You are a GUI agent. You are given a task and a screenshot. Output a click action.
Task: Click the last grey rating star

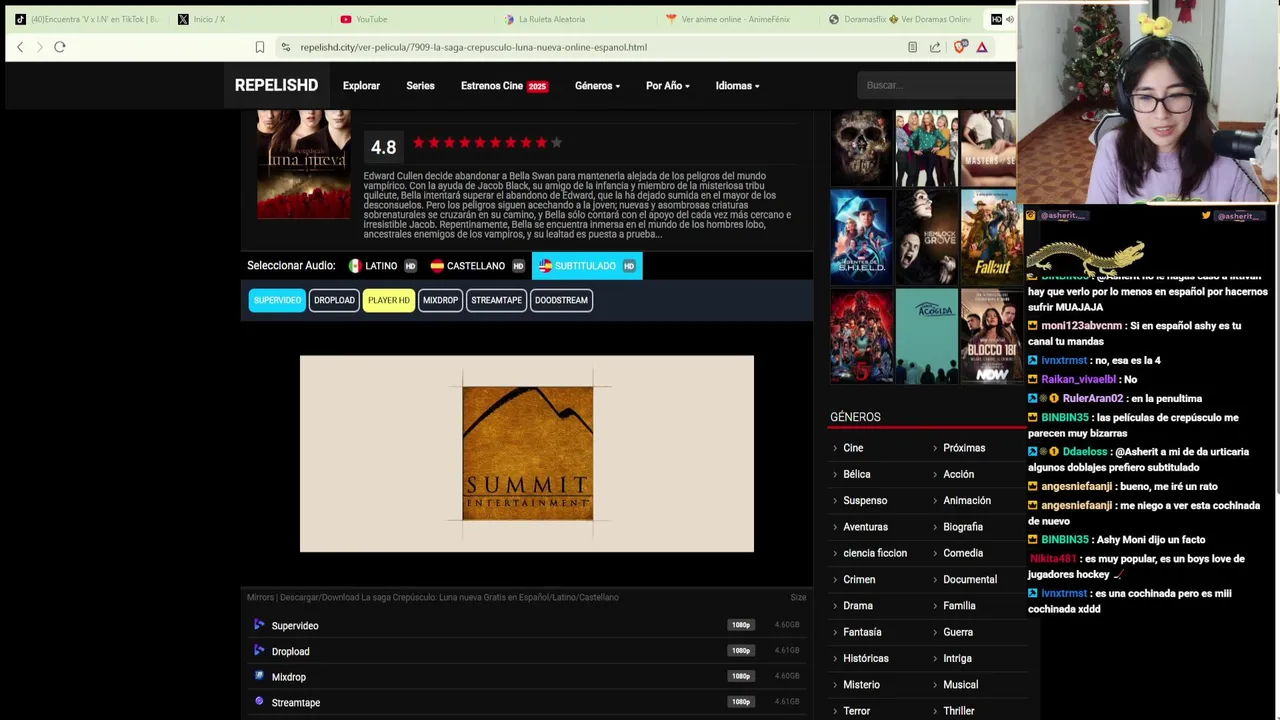[x=556, y=143]
